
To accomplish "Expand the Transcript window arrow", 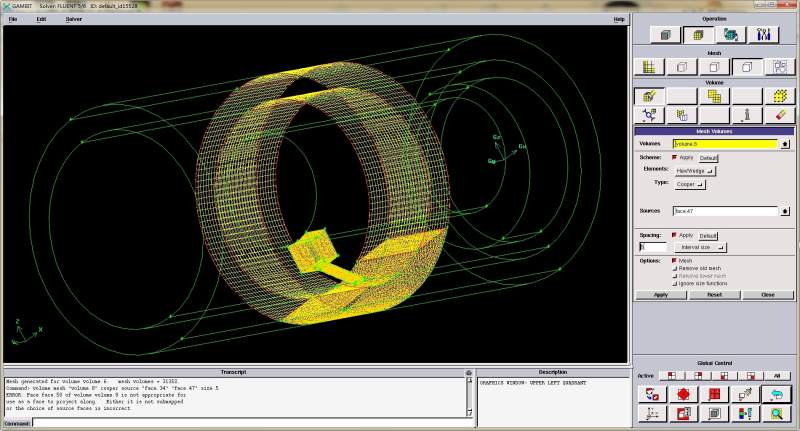I will 469,373.
